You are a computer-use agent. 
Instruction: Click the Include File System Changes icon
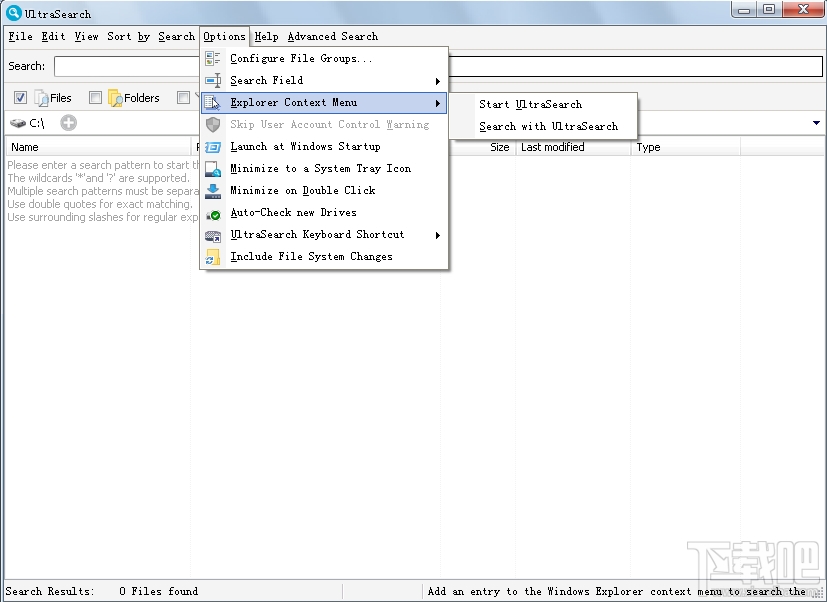[211, 256]
